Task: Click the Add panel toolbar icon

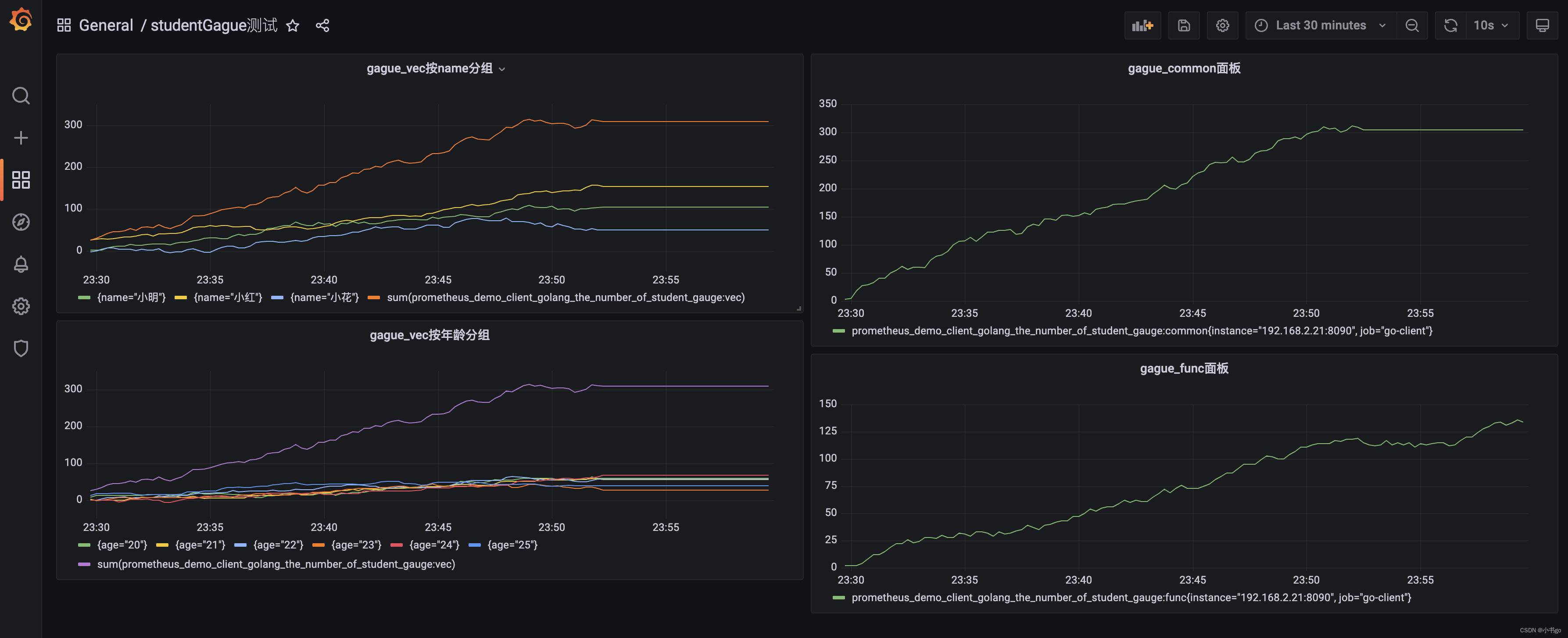Action: pyautogui.click(x=1142, y=25)
